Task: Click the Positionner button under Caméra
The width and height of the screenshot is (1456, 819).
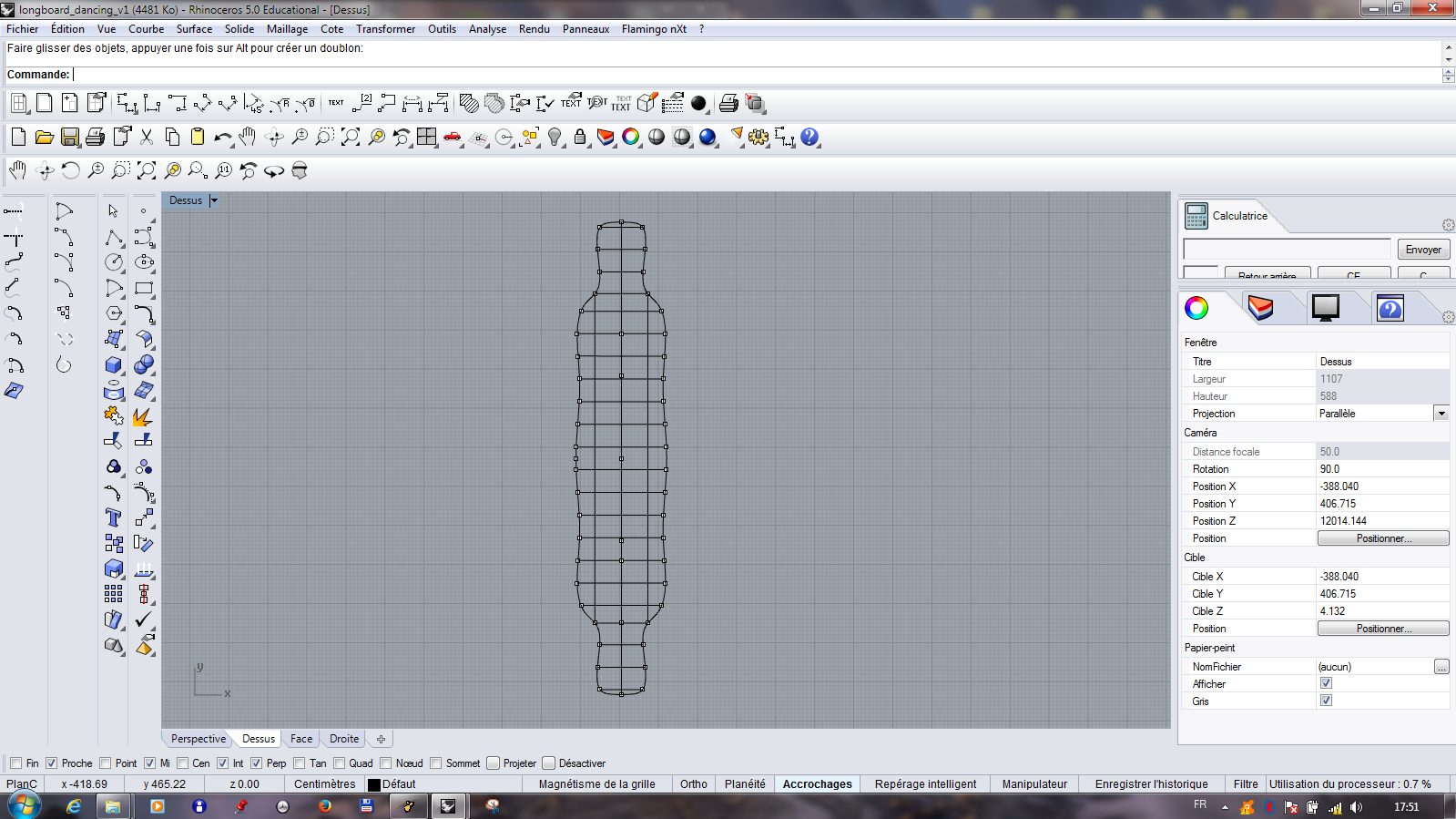Action: (x=1382, y=538)
